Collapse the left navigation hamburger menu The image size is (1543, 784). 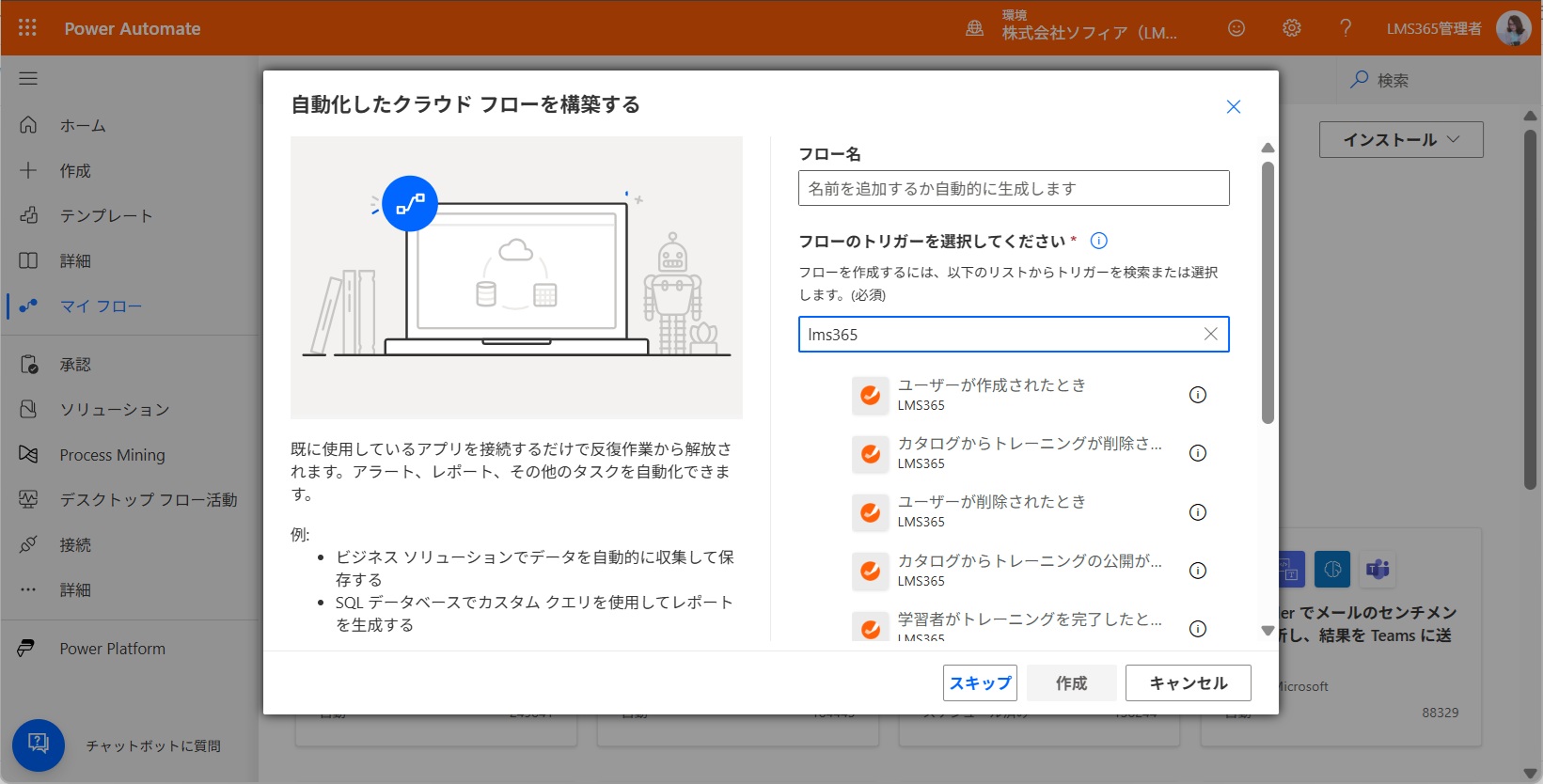click(x=28, y=78)
